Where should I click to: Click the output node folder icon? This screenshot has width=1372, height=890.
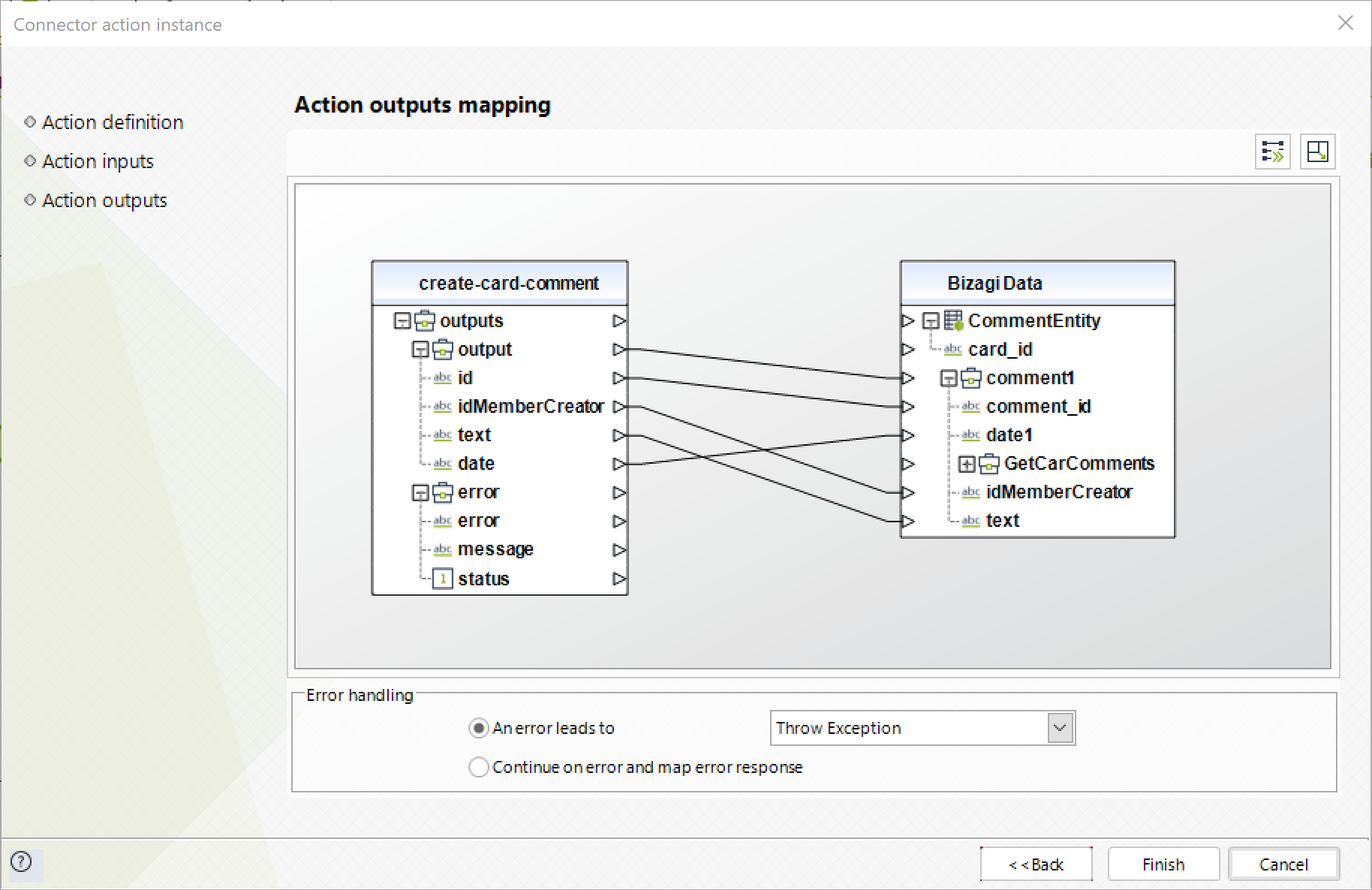pos(443,349)
